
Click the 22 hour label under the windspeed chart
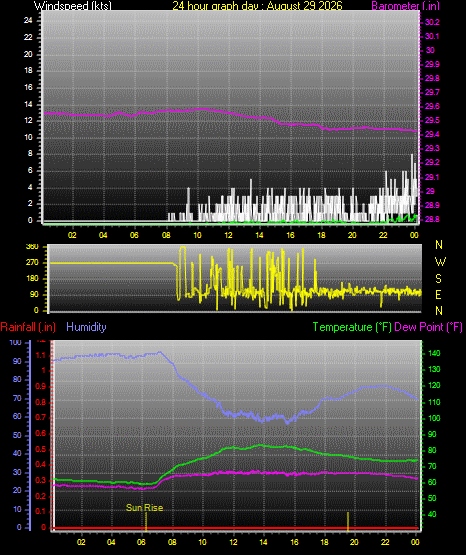pos(383,235)
